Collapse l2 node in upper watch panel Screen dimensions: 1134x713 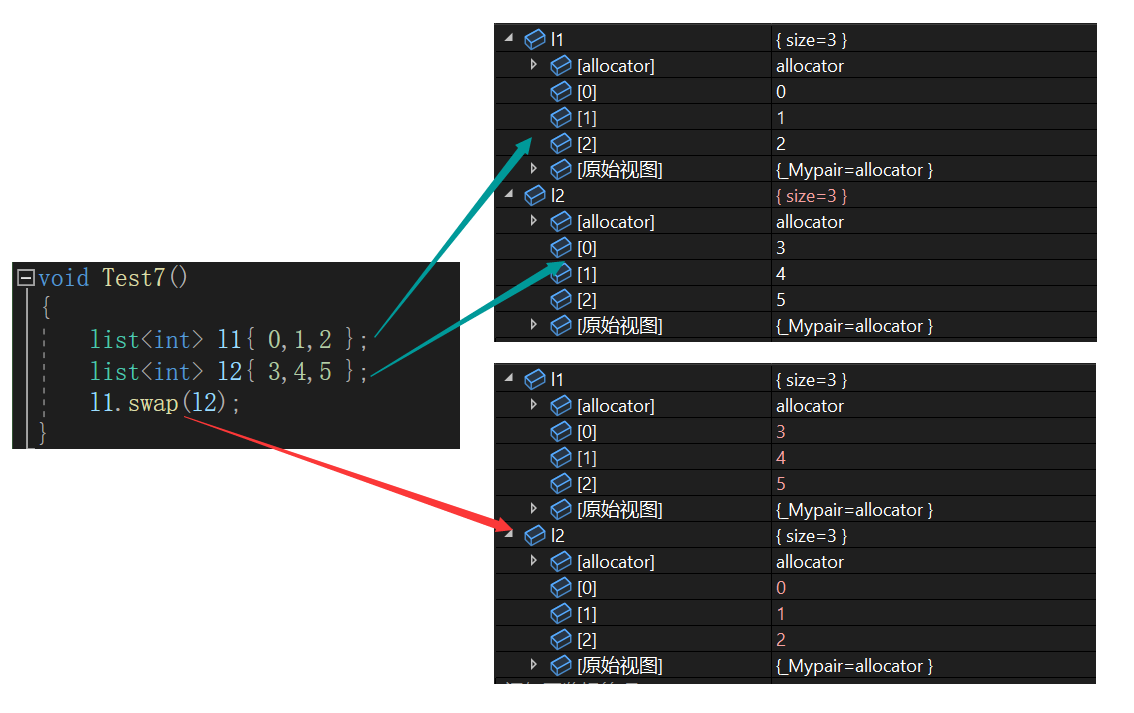click(509, 193)
